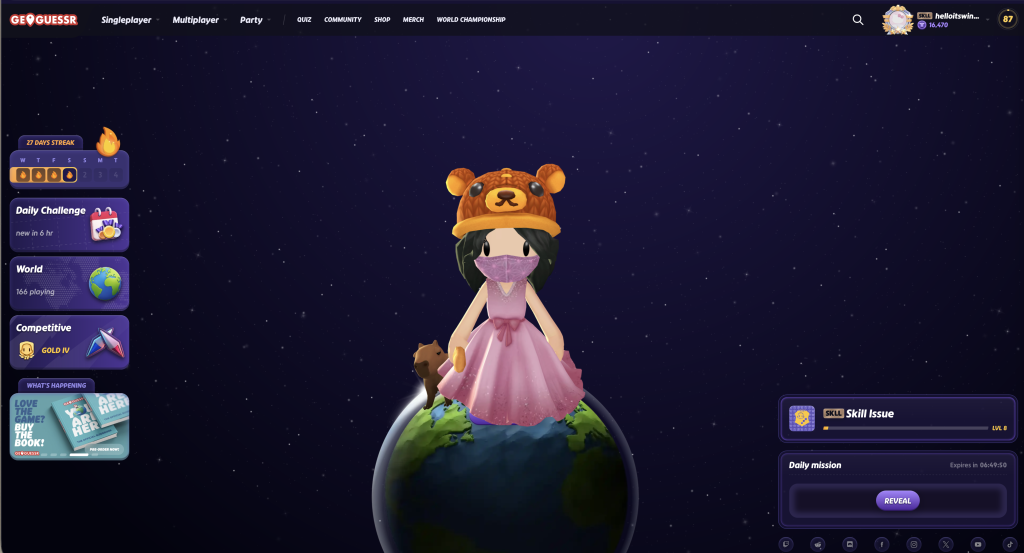
Task: Click the Reveal daily mission button
Action: point(897,501)
